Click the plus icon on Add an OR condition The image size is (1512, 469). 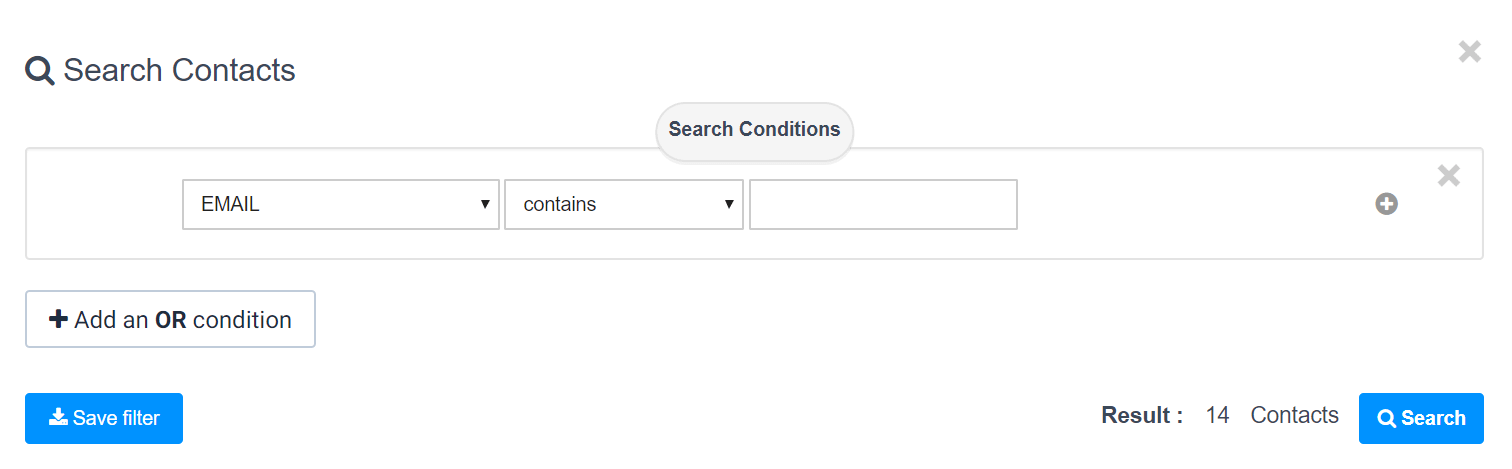[x=58, y=319]
